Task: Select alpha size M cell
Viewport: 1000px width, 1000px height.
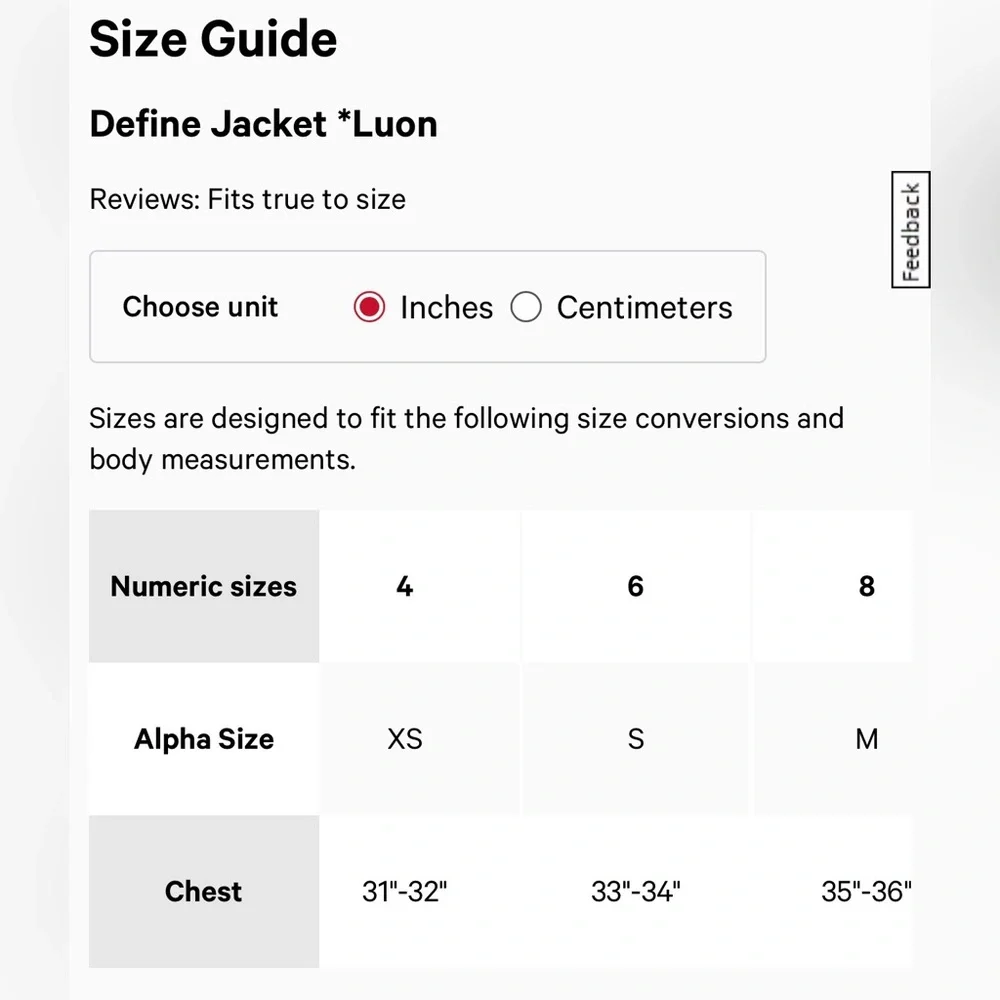Action: pyautogui.click(x=866, y=739)
